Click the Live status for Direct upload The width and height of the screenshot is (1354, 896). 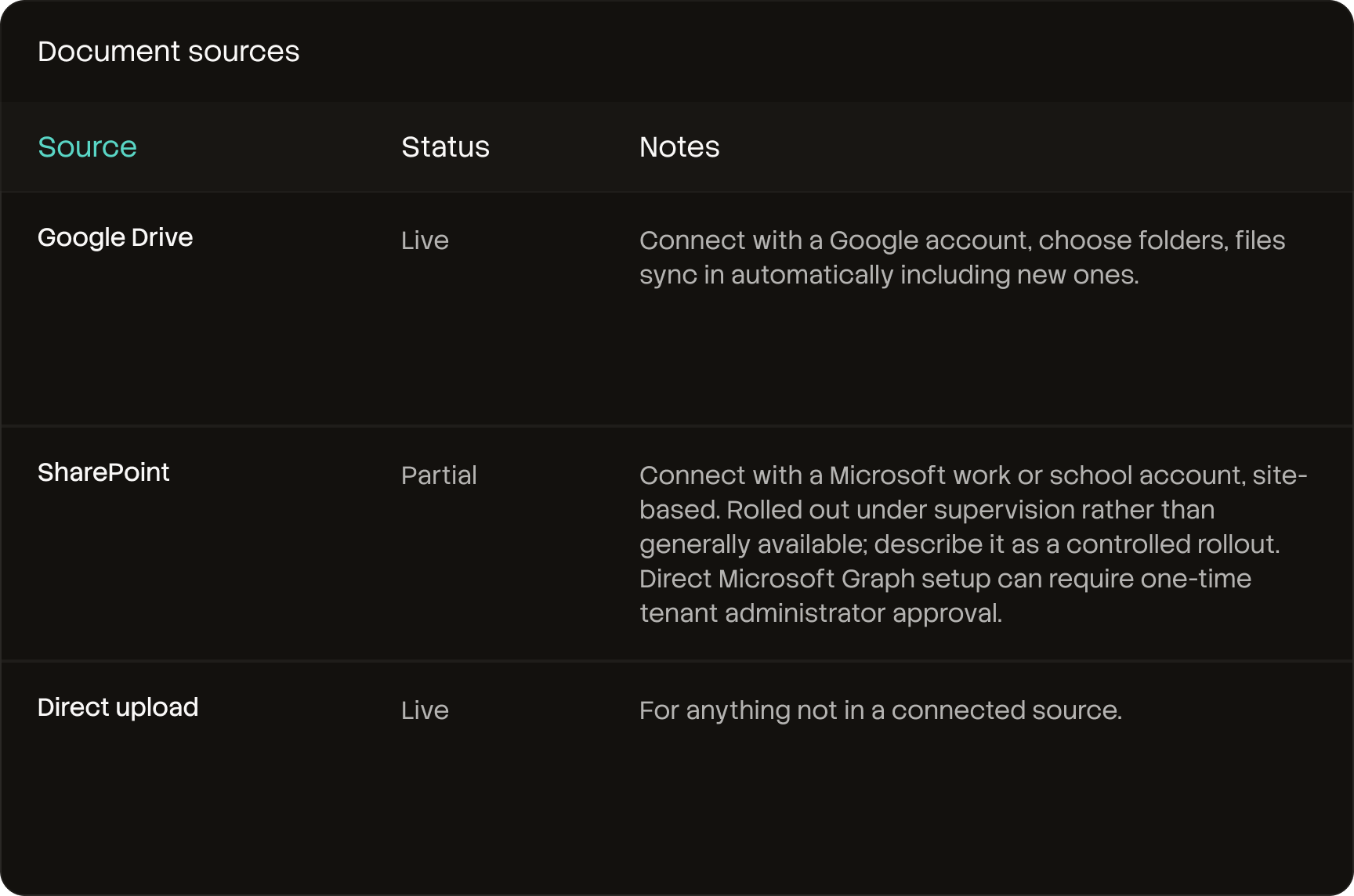tap(425, 710)
